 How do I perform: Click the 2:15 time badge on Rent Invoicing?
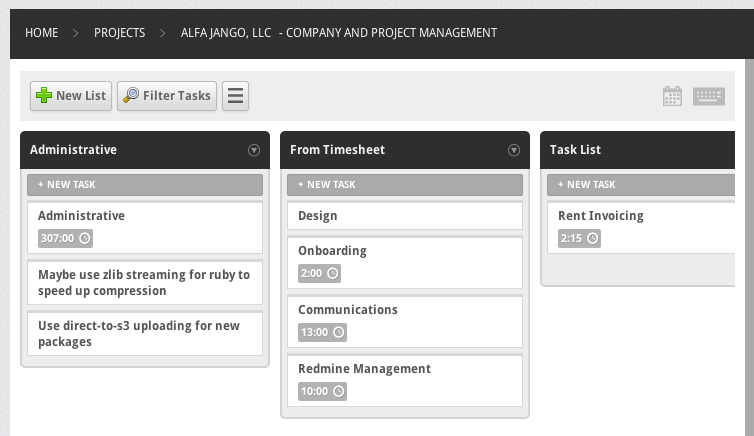(579, 238)
